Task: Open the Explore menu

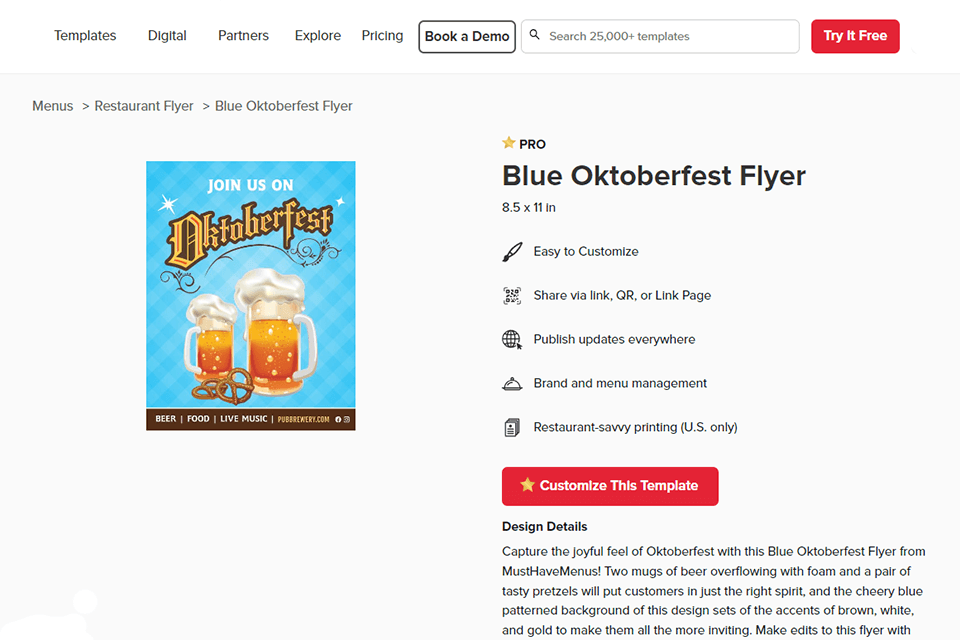Action: pos(318,36)
